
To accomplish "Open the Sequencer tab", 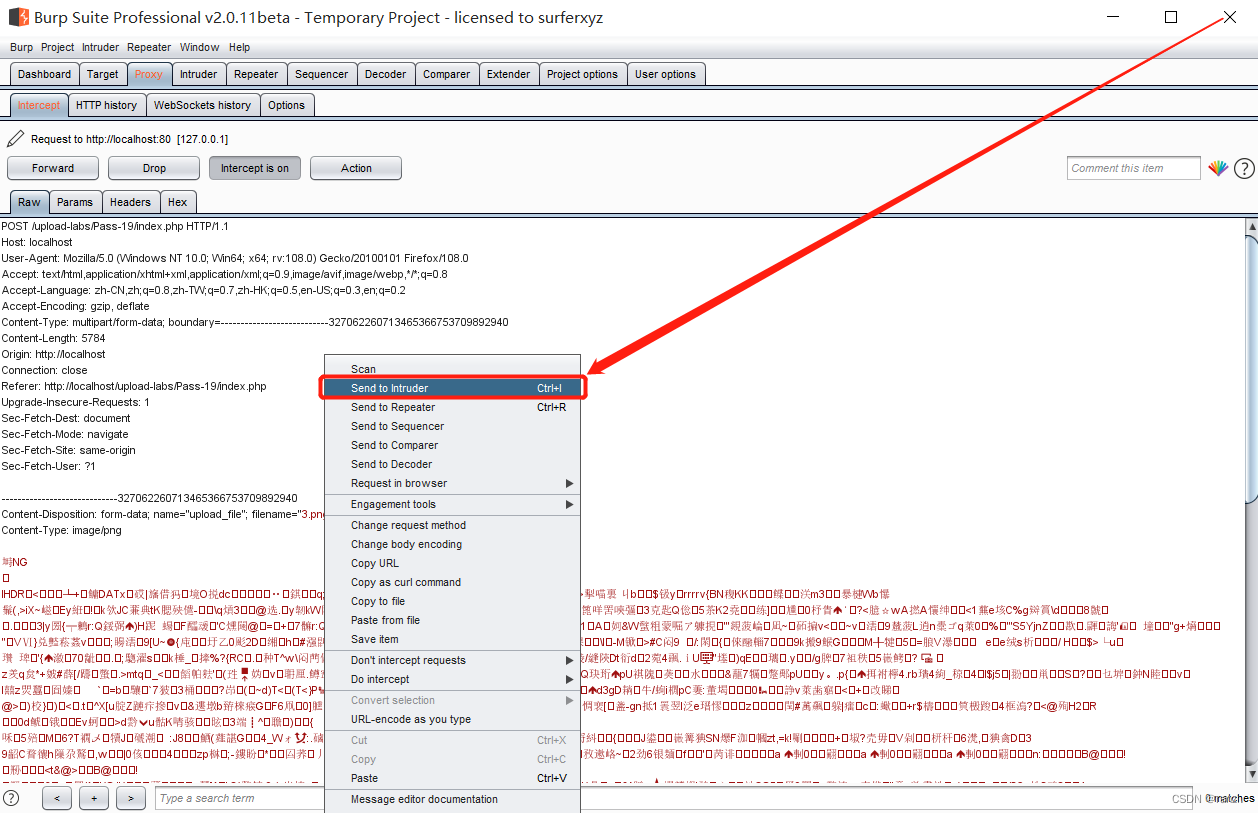I will [x=322, y=74].
